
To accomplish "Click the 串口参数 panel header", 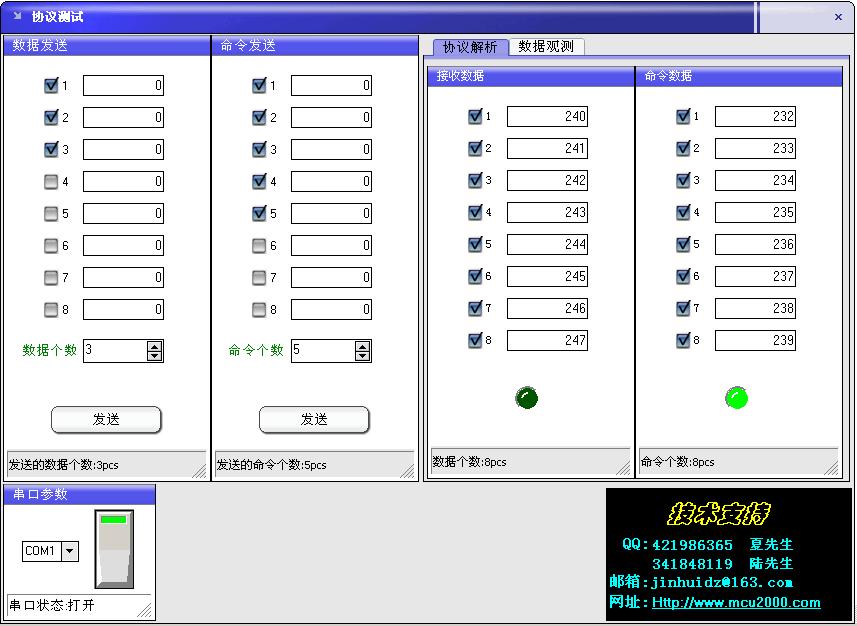I will pos(80,494).
